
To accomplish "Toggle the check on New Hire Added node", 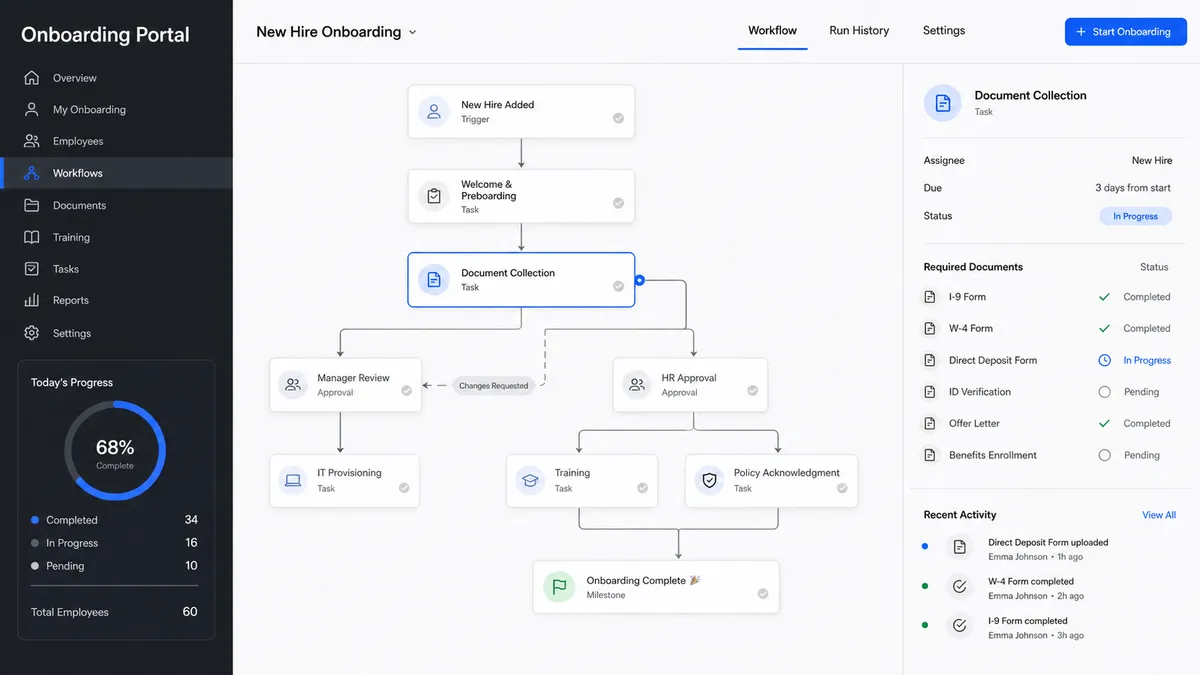I will pos(618,118).
